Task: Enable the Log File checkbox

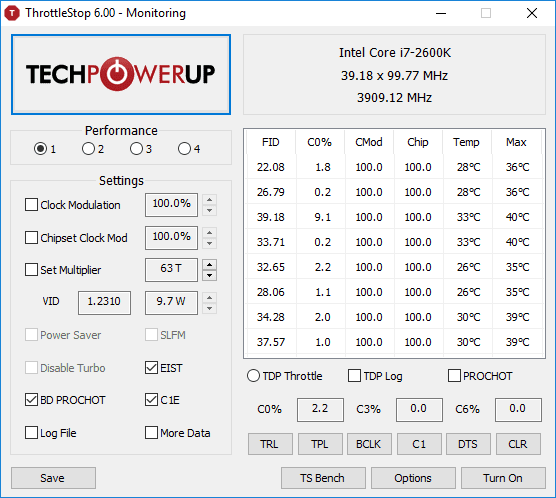Action: click(31, 433)
